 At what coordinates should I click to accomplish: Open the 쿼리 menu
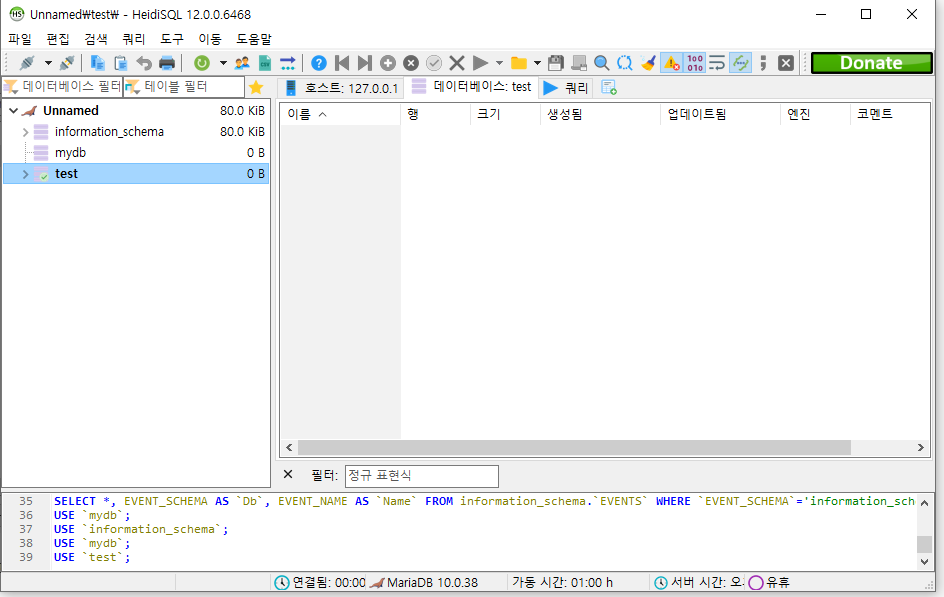134,39
